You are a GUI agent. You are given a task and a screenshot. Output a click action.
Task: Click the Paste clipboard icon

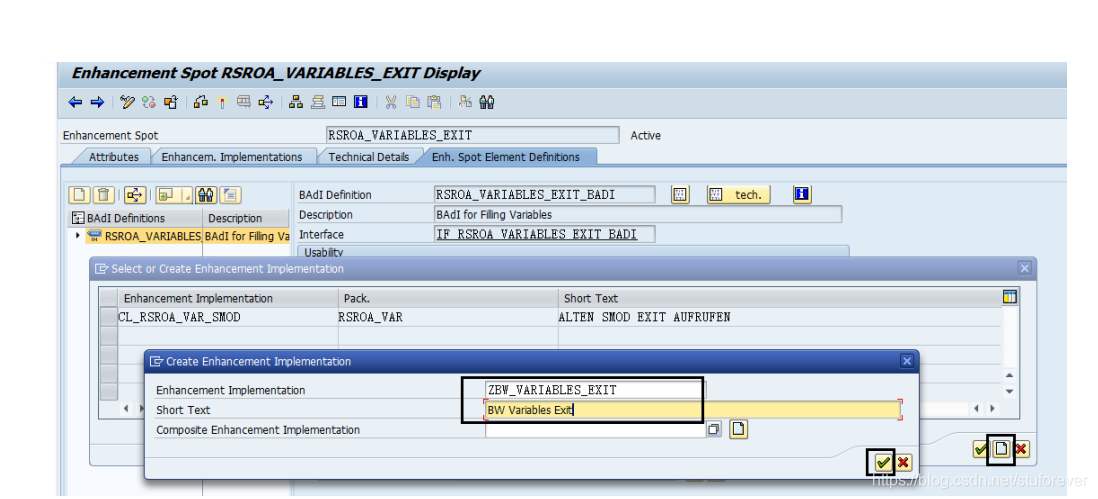[x=434, y=103]
